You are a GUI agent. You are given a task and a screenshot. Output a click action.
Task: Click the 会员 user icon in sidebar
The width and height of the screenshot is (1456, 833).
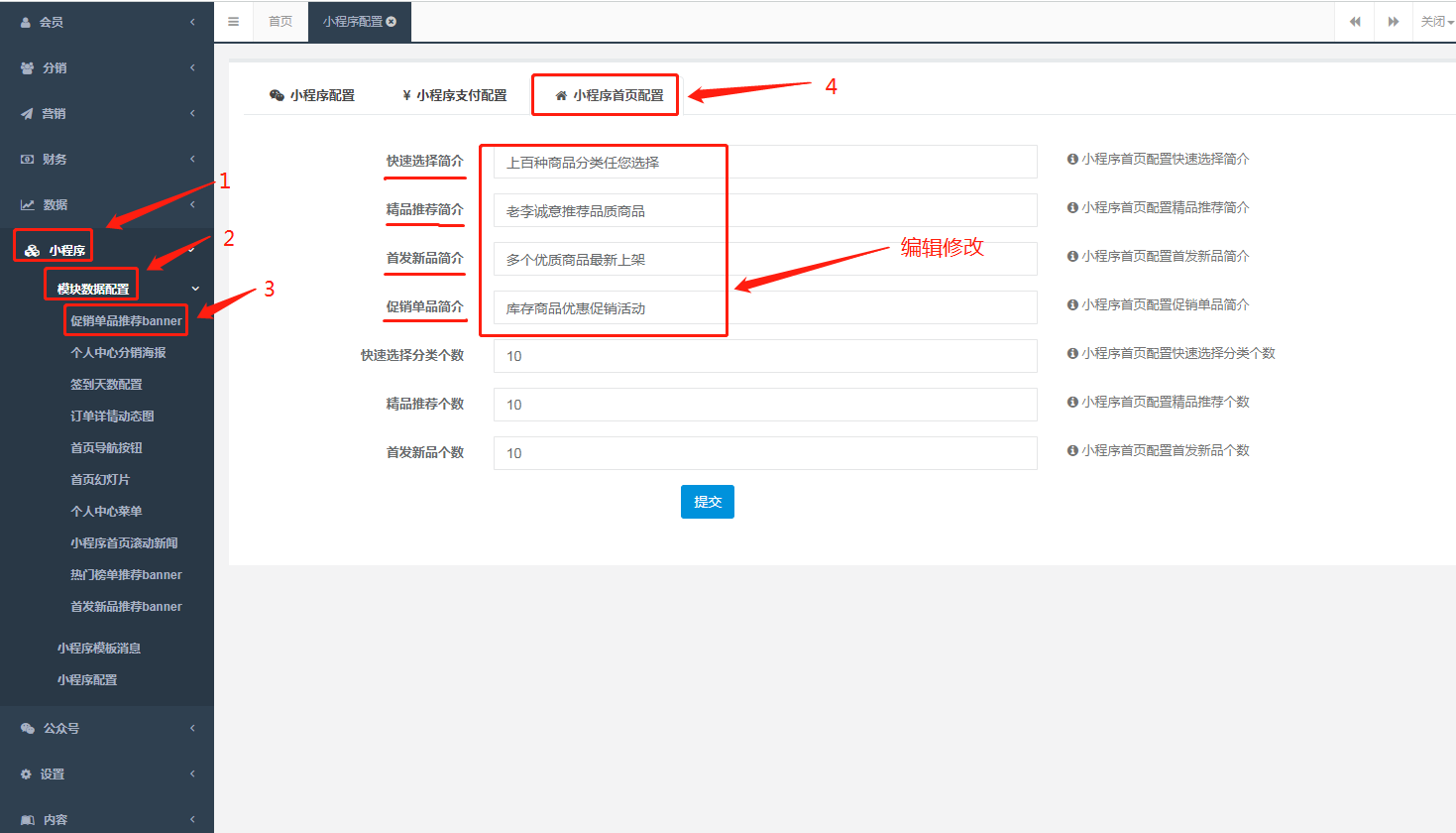pyautogui.click(x=27, y=22)
